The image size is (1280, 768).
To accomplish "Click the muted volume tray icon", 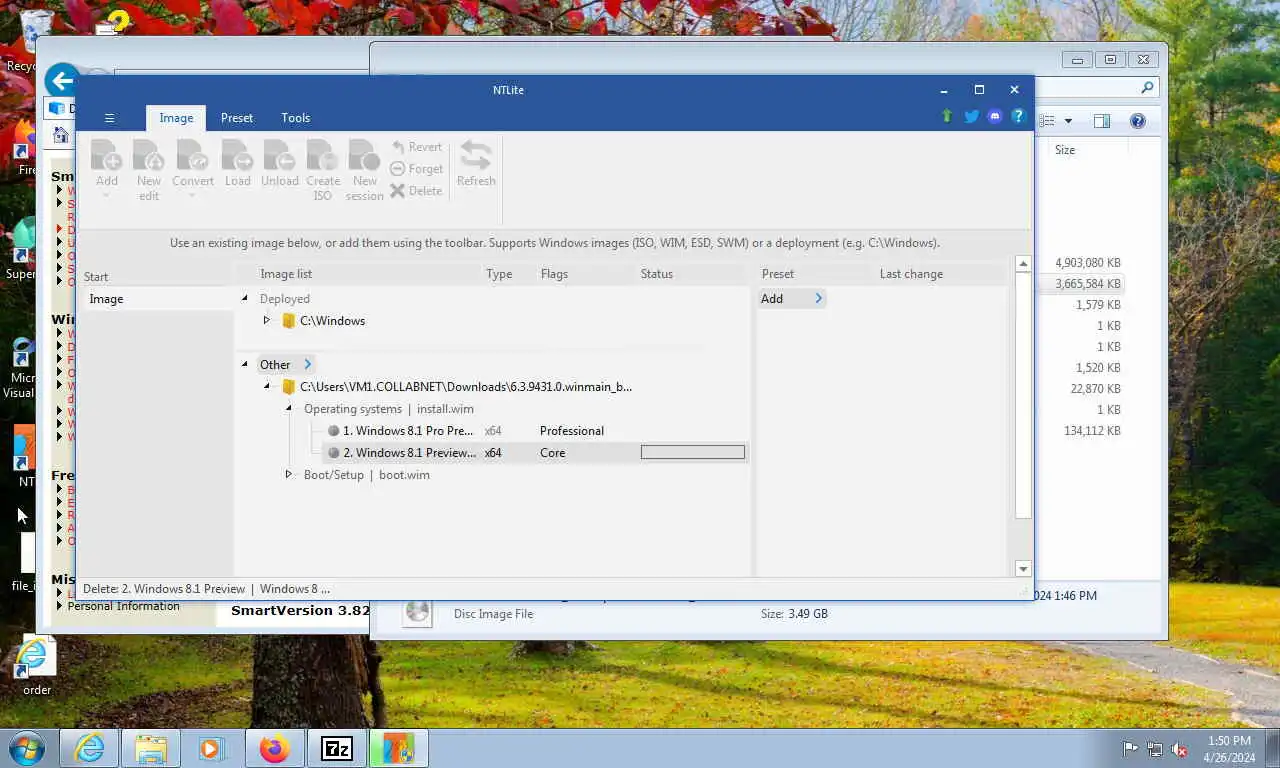I will (x=1180, y=749).
